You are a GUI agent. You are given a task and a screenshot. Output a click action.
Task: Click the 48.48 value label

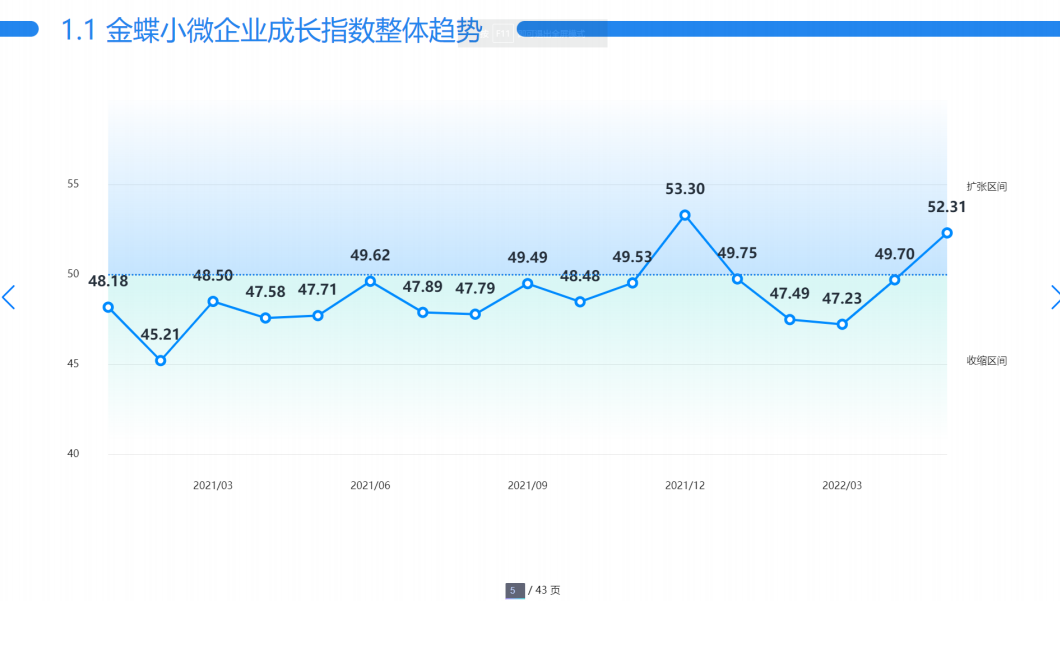coord(580,276)
